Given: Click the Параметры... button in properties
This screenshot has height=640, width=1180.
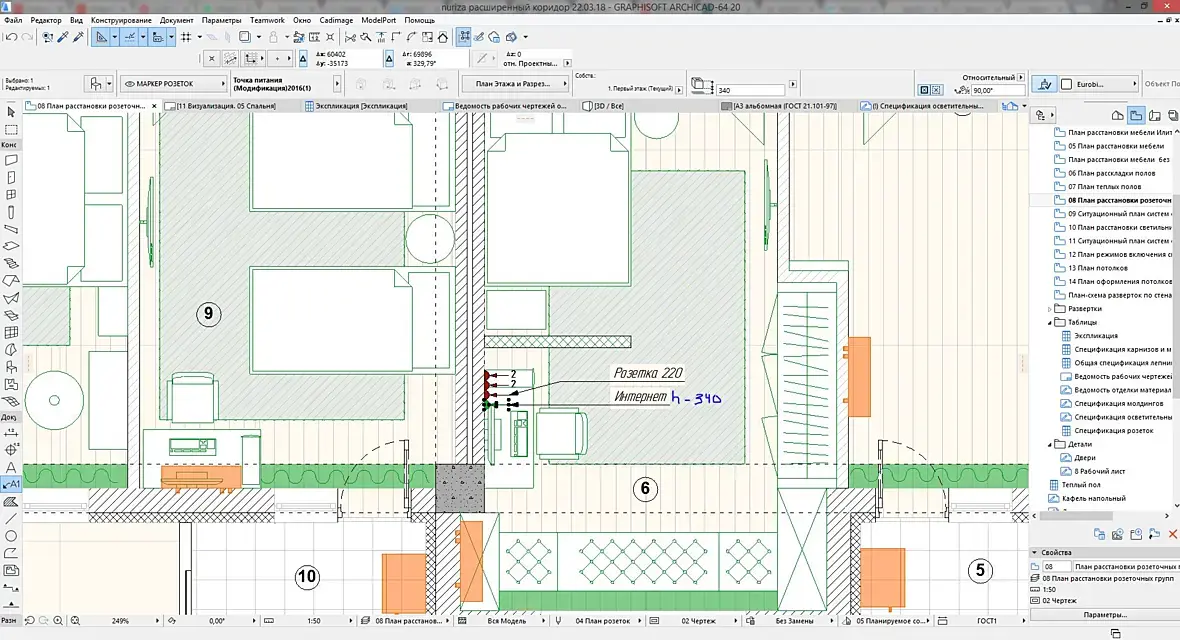Looking at the screenshot, I should 1104,614.
